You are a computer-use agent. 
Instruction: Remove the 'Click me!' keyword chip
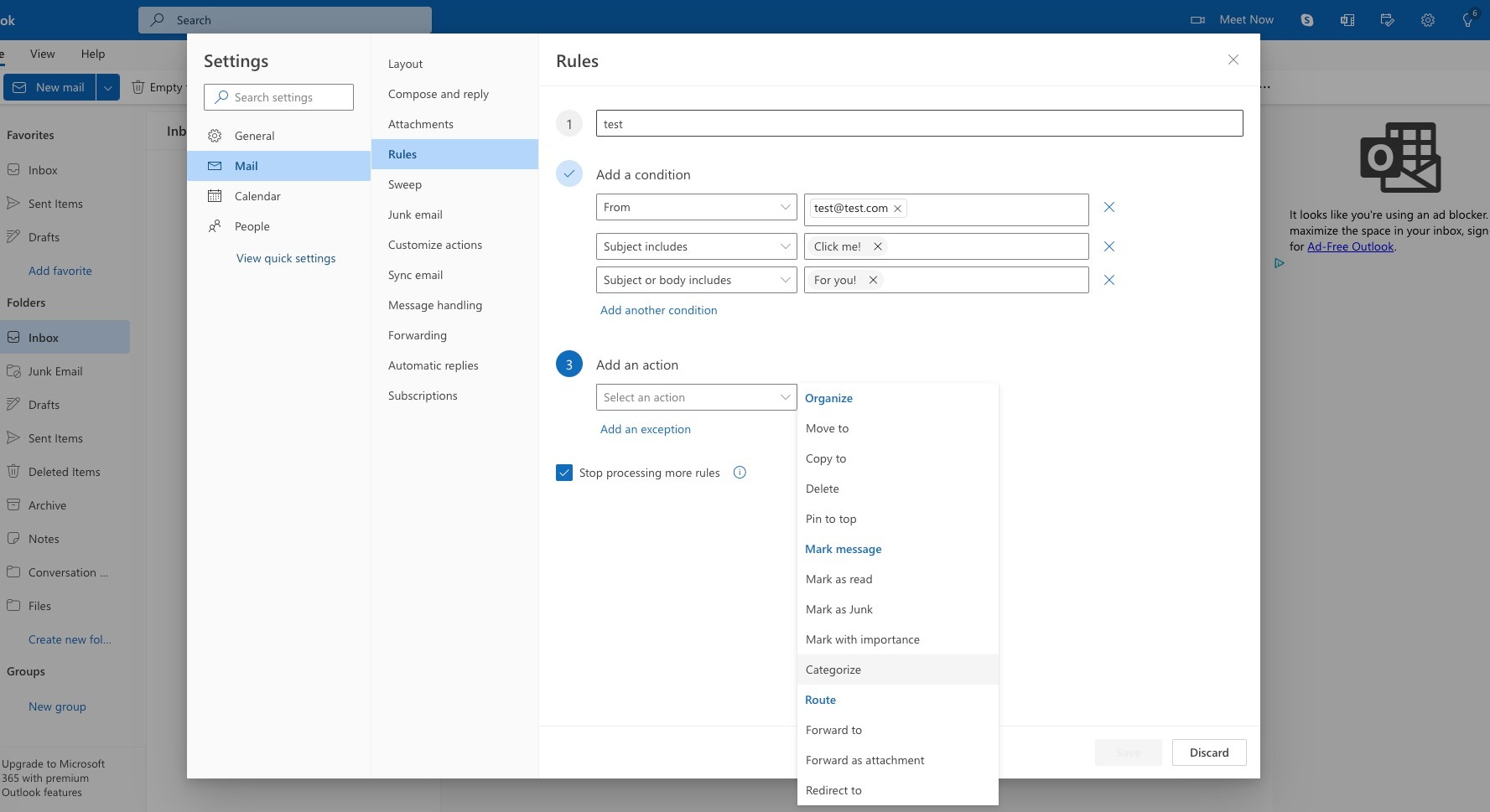(x=877, y=246)
